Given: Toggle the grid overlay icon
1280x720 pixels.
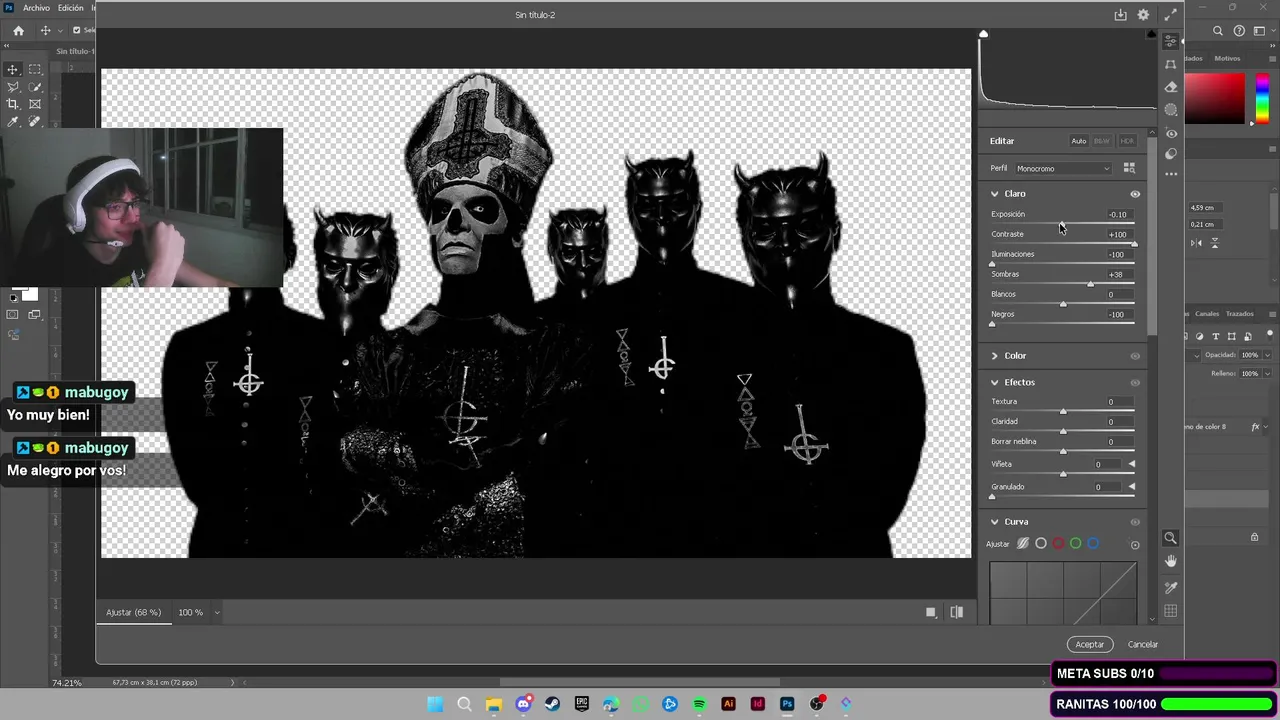Looking at the screenshot, I should 1171,610.
